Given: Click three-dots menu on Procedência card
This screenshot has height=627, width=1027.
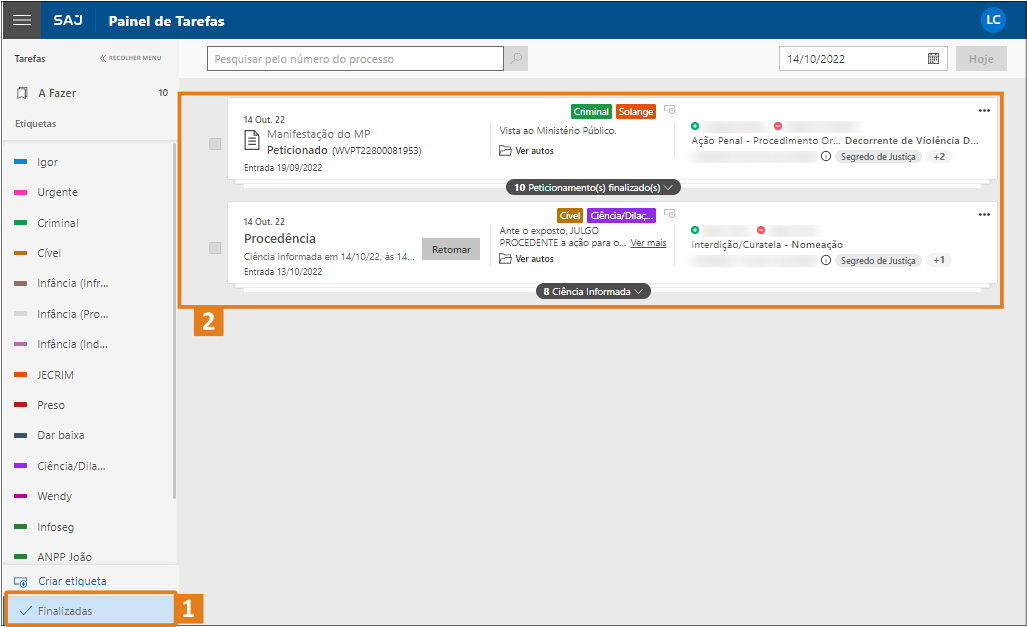Looking at the screenshot, I should point(984,214).
